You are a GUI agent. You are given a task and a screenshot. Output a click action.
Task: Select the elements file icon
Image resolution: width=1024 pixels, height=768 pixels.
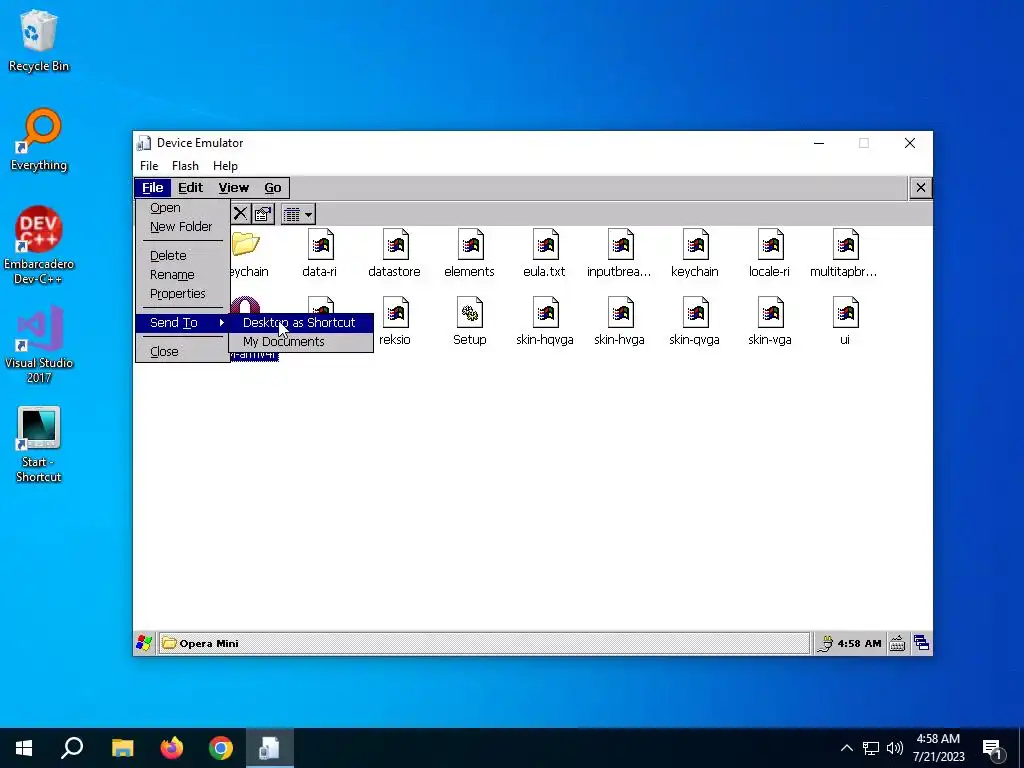470,245
